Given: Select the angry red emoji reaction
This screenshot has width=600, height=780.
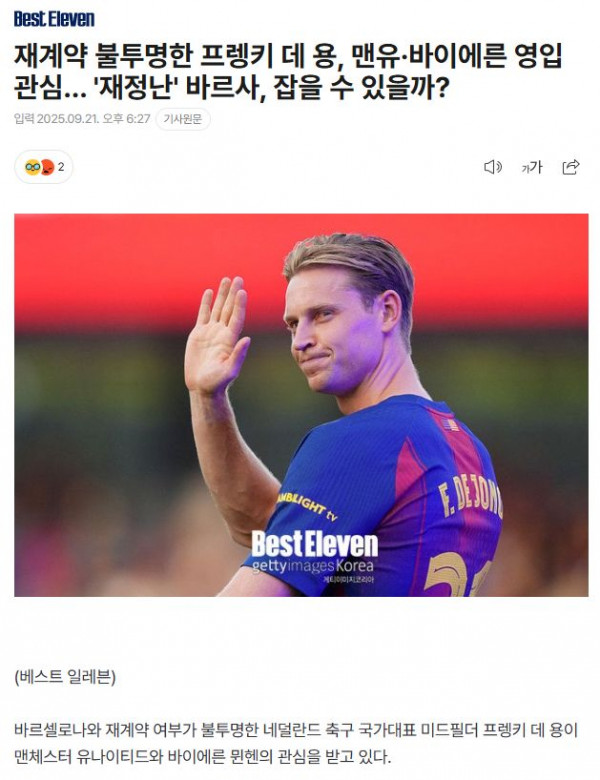Looking at the screenshot, I should pos(47,167).
